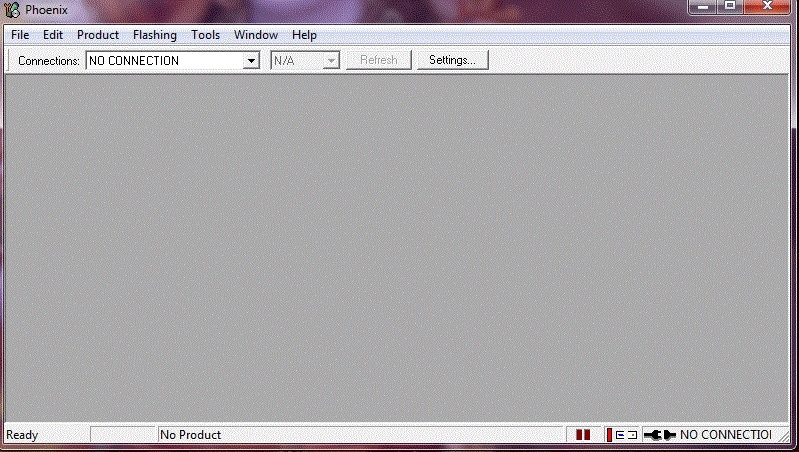This screenshot has height=452, width=799.
Task: Click 'No Product' status bar entry
Action: 191,435
